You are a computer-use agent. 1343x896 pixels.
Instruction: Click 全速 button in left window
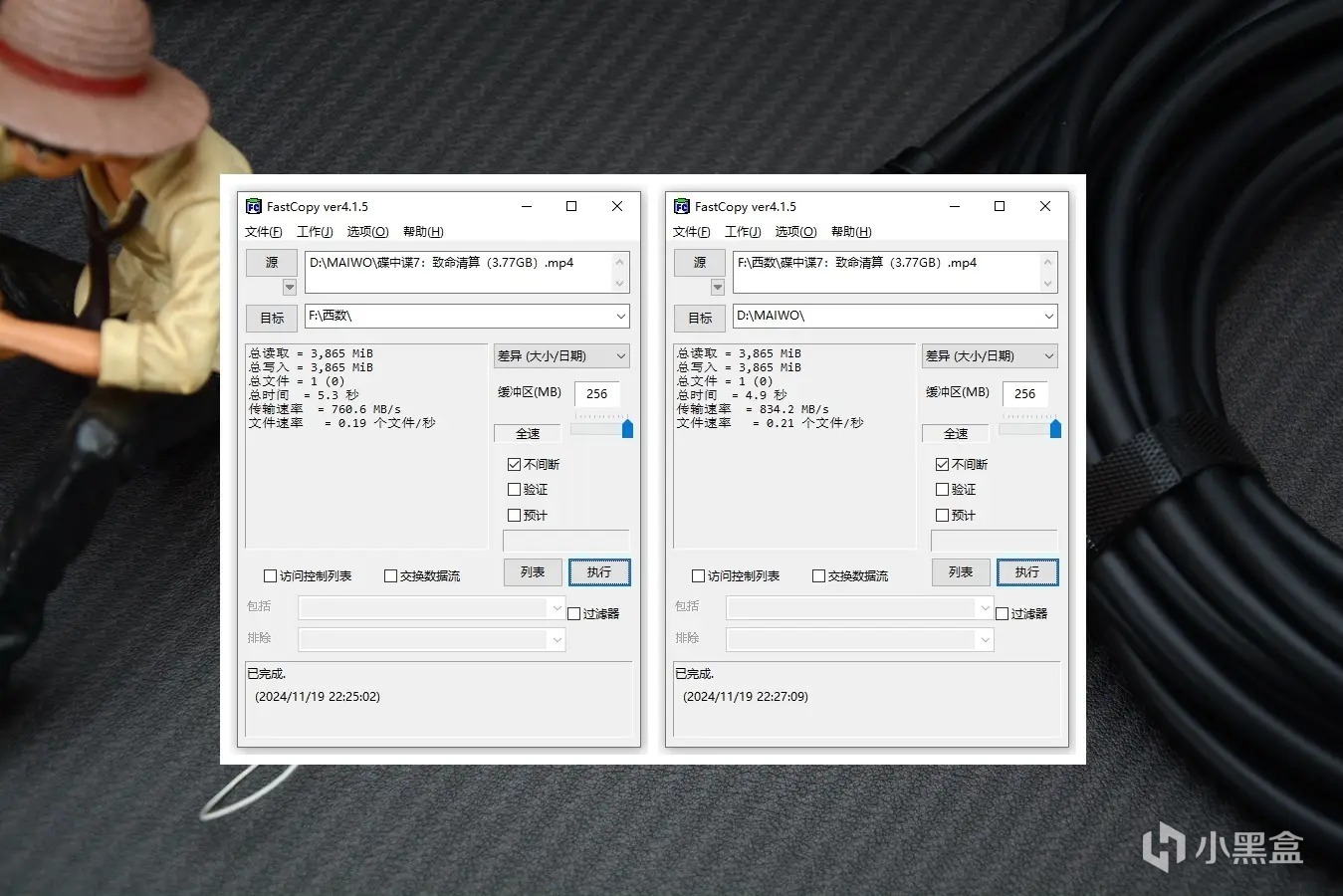pyautogui.click(x=528, y=434)
